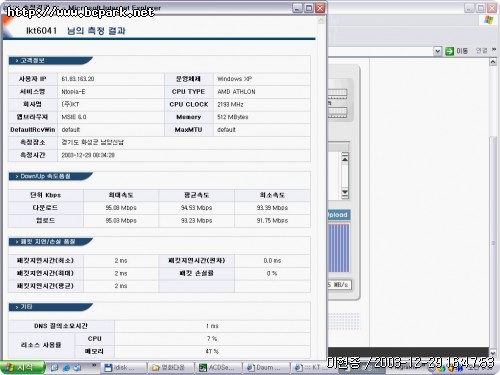Image resolution: width=500 pixels, height=375 pixels.
Task: Switch to the Daum browser taskbar button
Action: click(x=266, y=368)
